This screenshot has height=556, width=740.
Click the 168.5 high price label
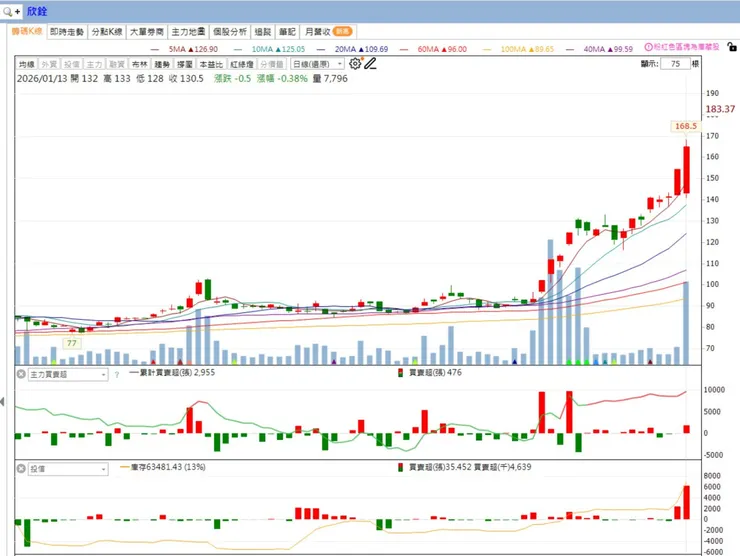(x=686, y=126)
